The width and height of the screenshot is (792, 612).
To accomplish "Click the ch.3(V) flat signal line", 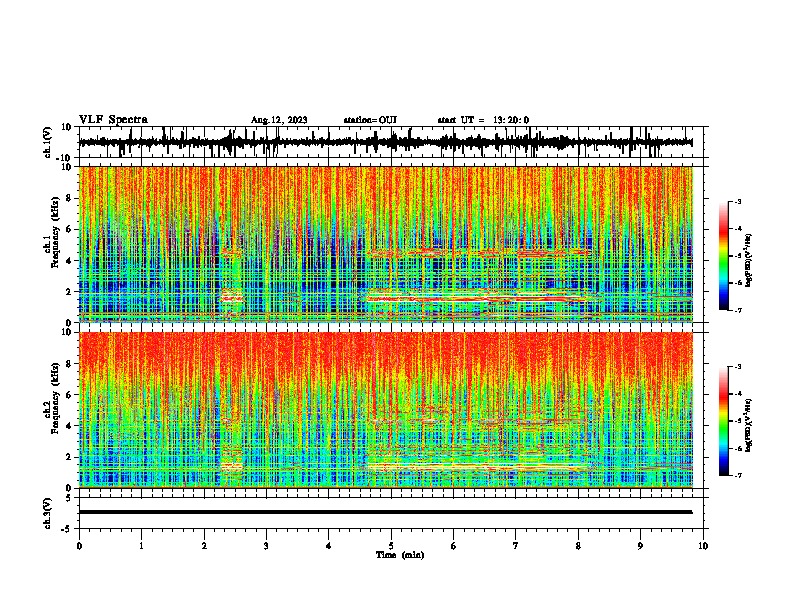I will (385, 512).
